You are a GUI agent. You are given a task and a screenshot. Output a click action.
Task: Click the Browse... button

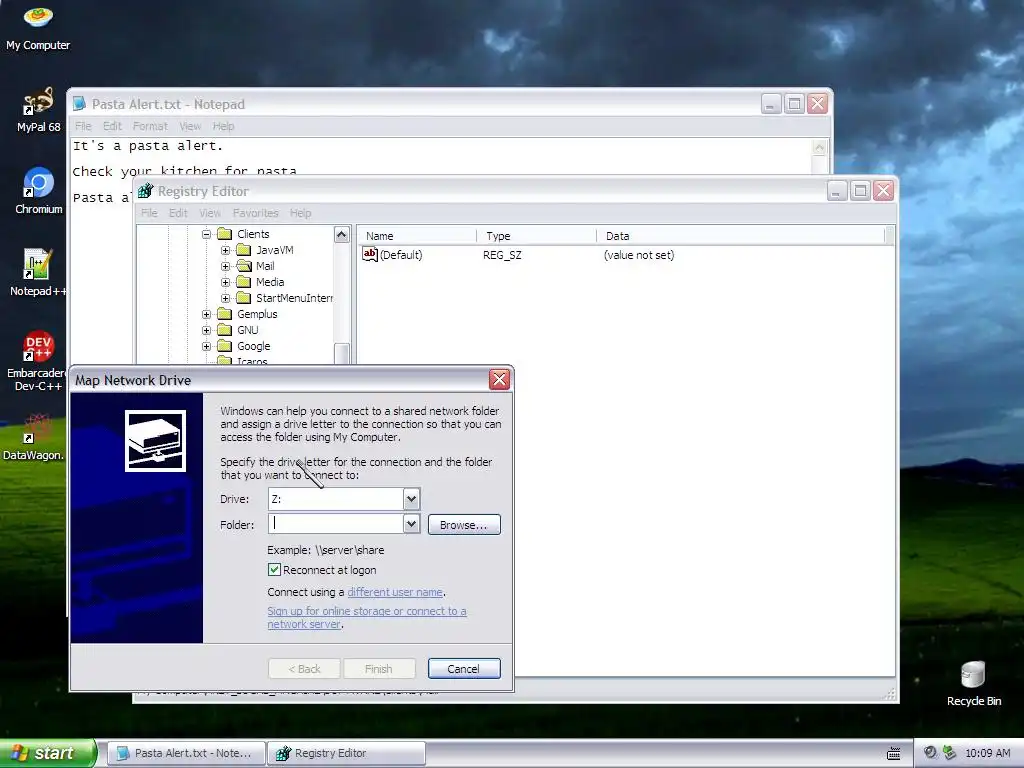click(464, 524)
